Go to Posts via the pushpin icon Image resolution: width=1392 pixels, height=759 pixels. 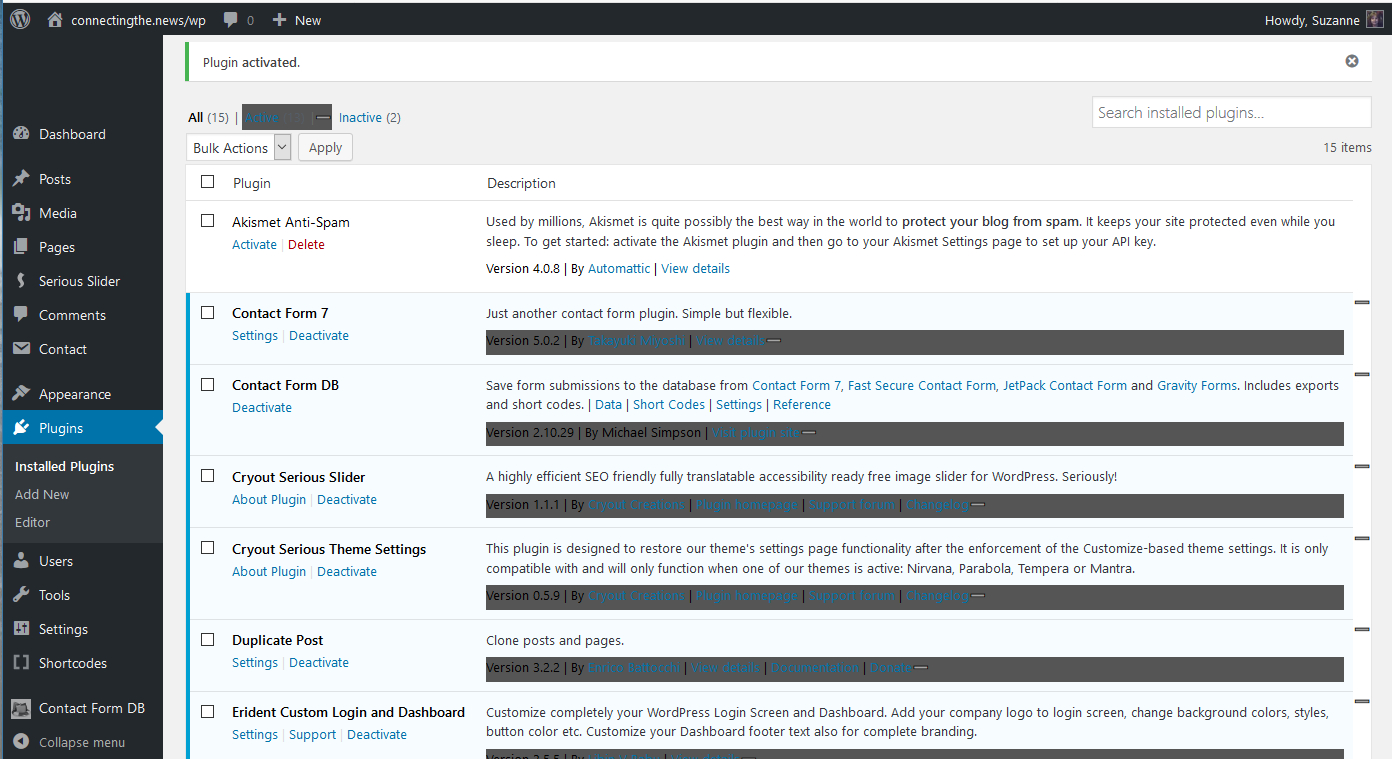click(x=21, y=179)
